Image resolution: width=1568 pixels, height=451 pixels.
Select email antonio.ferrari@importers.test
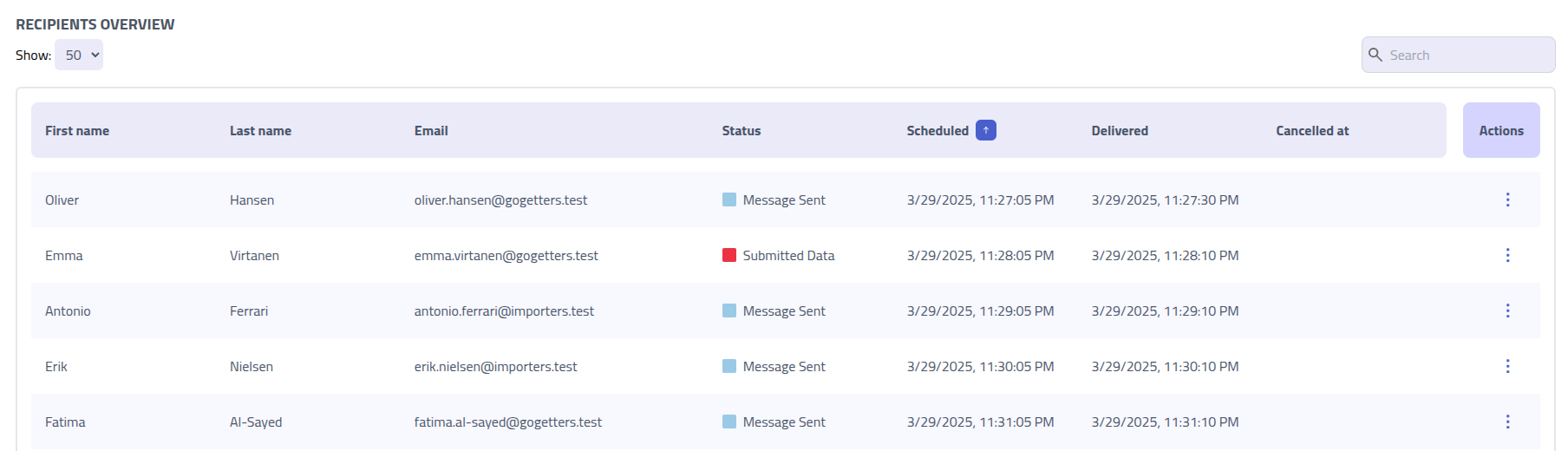click(x=504, y=311)
